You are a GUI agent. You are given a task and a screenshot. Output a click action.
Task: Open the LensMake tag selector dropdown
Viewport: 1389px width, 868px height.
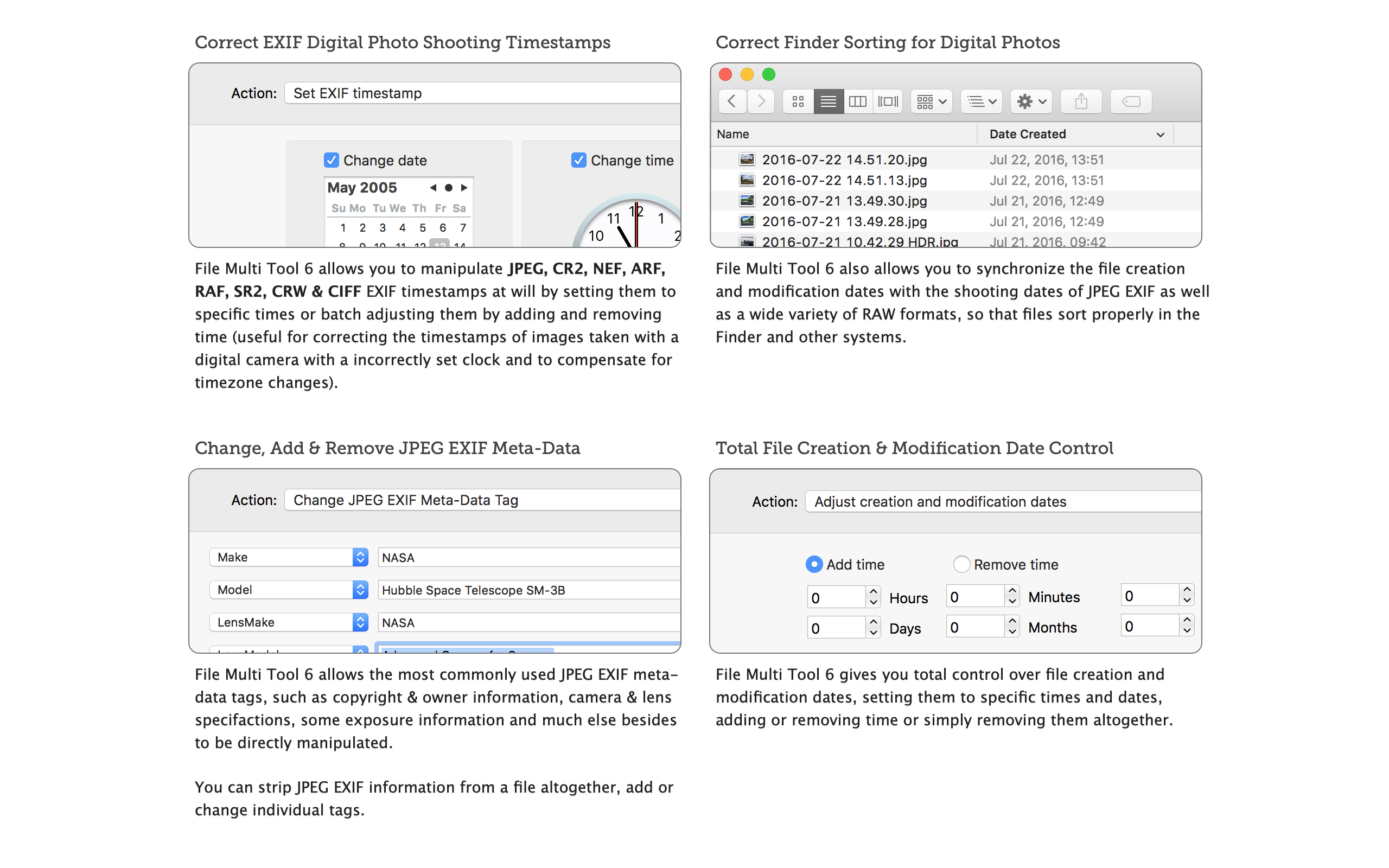click(289, 622)
